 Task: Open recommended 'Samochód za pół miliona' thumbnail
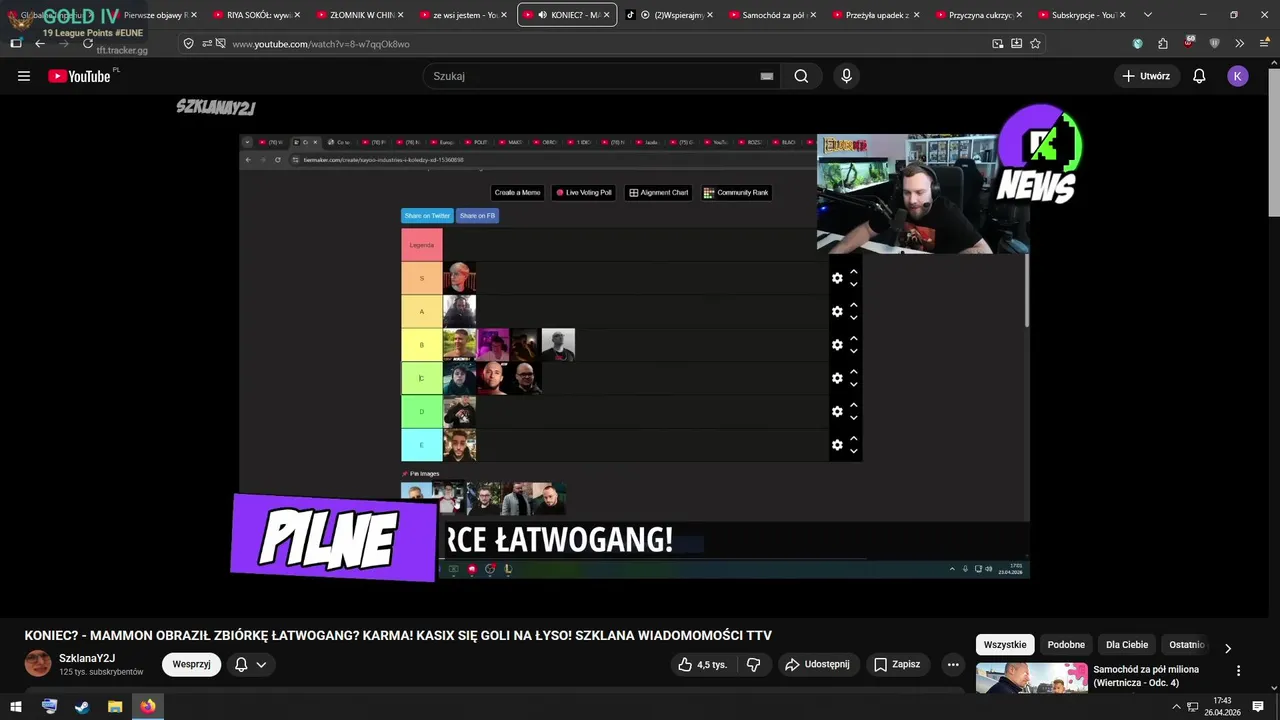point(1032,677)
